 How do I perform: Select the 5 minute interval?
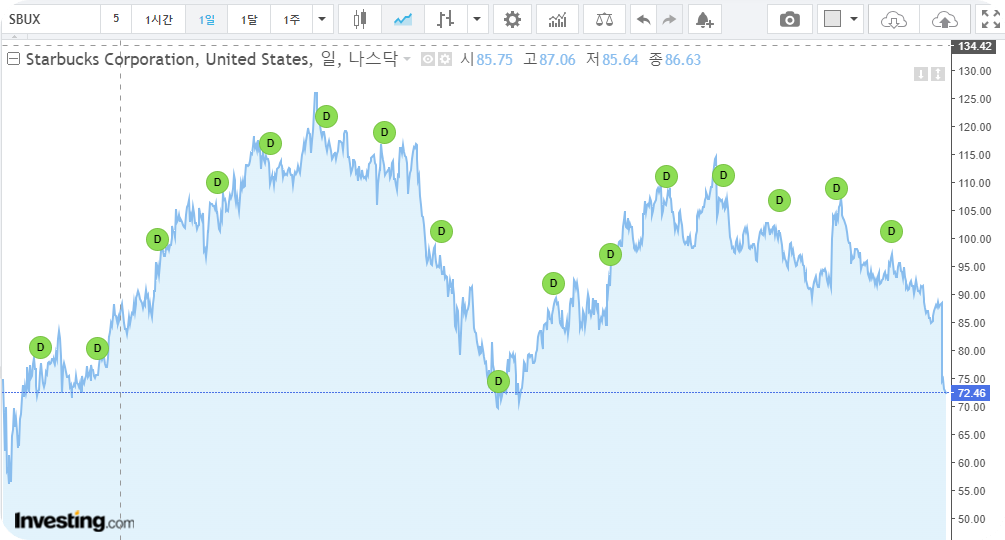(116, 19)
